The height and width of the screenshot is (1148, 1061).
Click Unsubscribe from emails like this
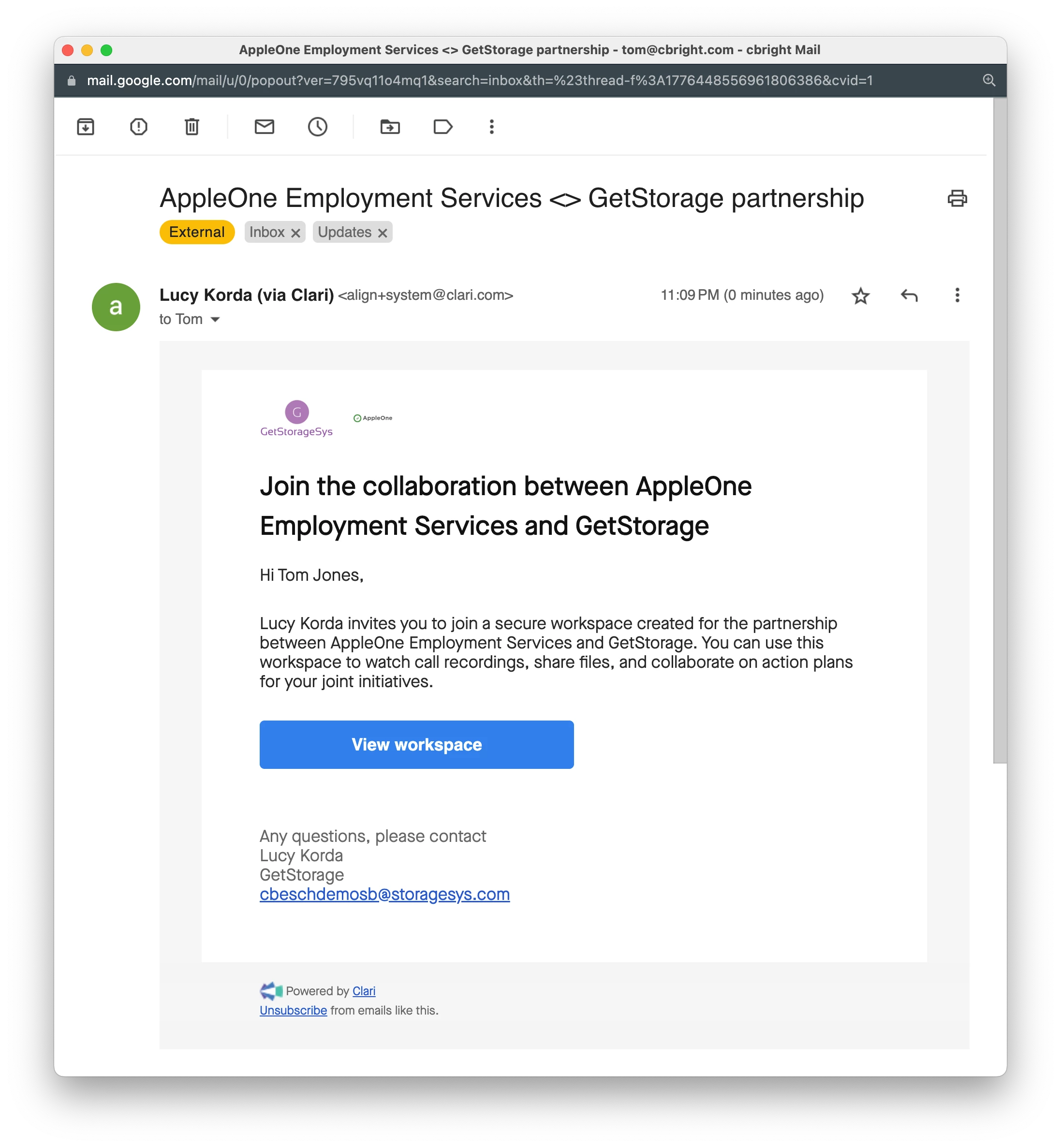click(293, 1011)
